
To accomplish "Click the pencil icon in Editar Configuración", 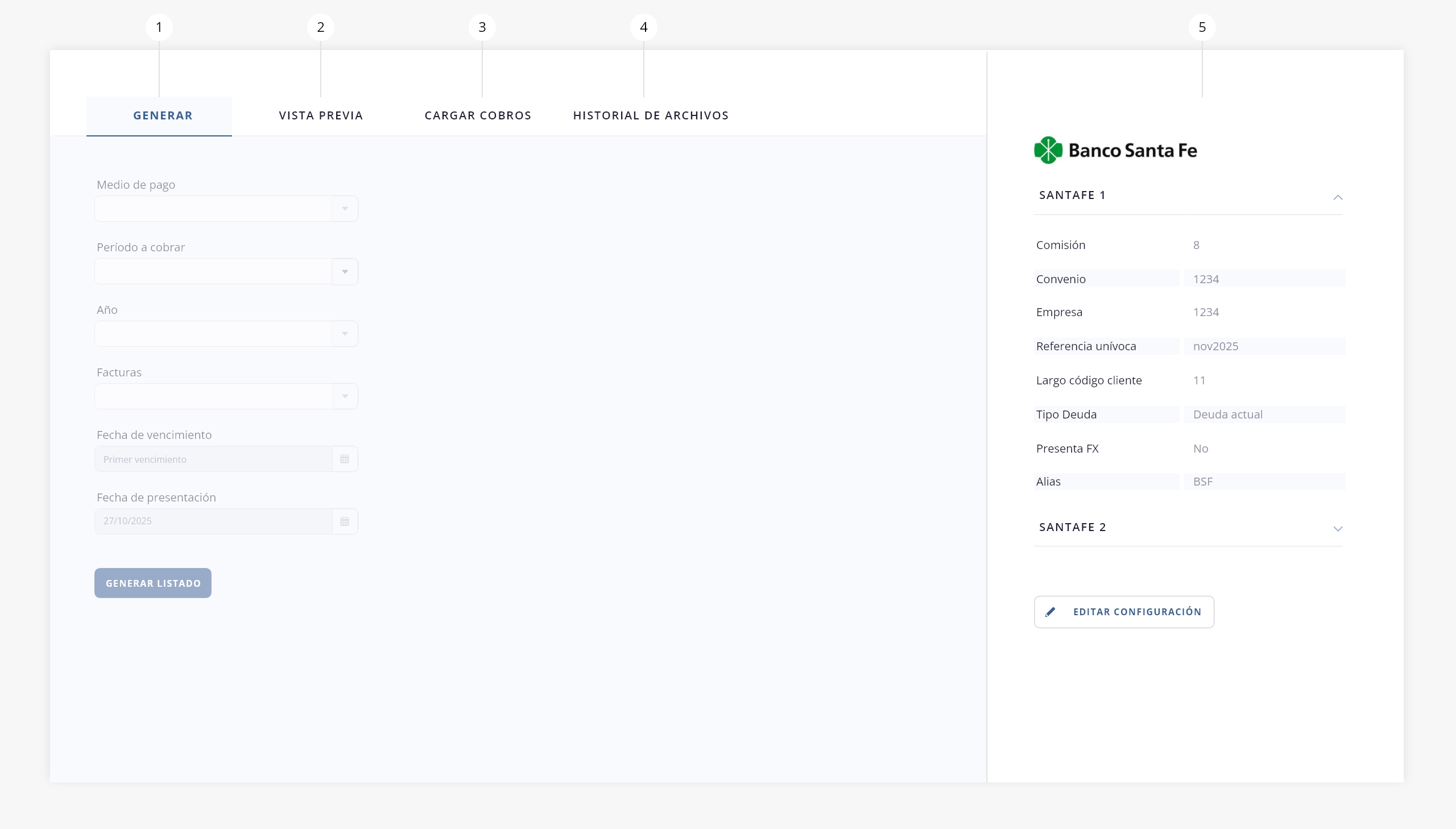I will coord(1050,612).
